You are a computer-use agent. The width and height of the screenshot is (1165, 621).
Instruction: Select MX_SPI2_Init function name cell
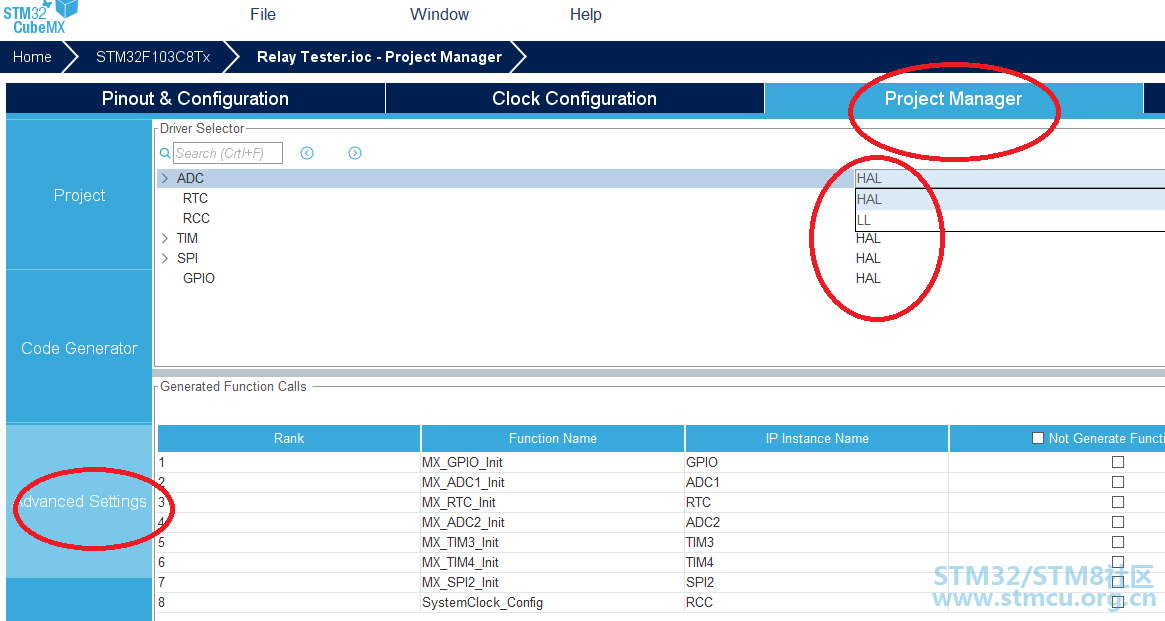pyautogui.click(x=552, y=582)
